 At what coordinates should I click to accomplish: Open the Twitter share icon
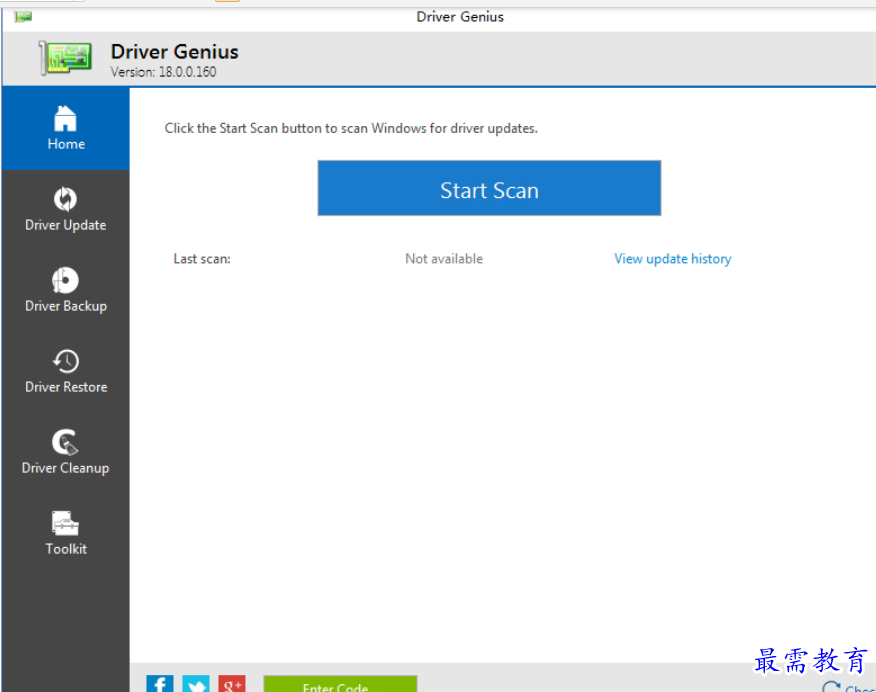point(196,684)
